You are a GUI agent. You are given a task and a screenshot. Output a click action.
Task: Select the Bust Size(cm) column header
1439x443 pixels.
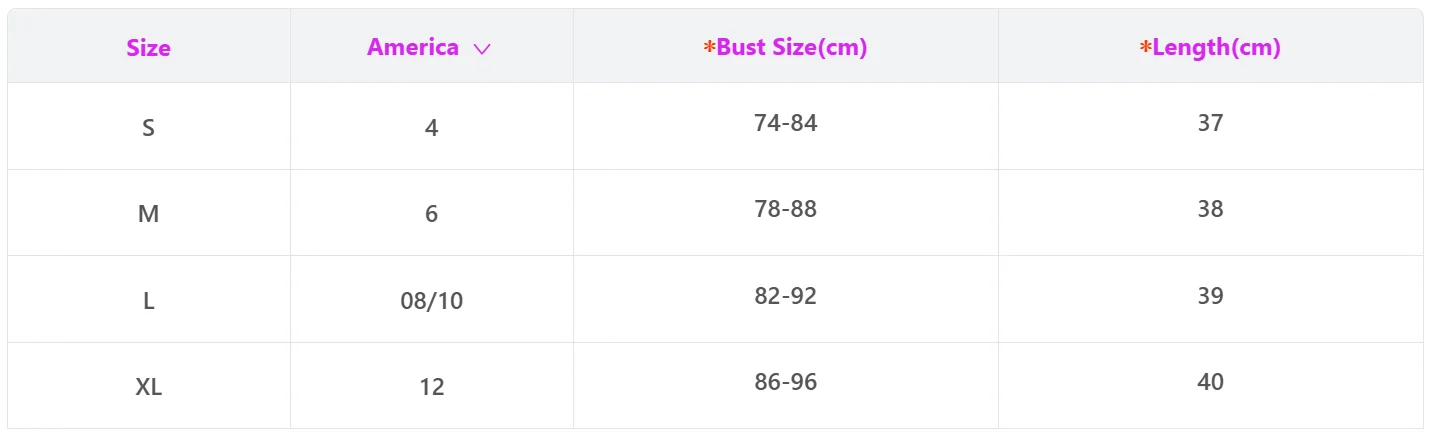click(786, 46)
